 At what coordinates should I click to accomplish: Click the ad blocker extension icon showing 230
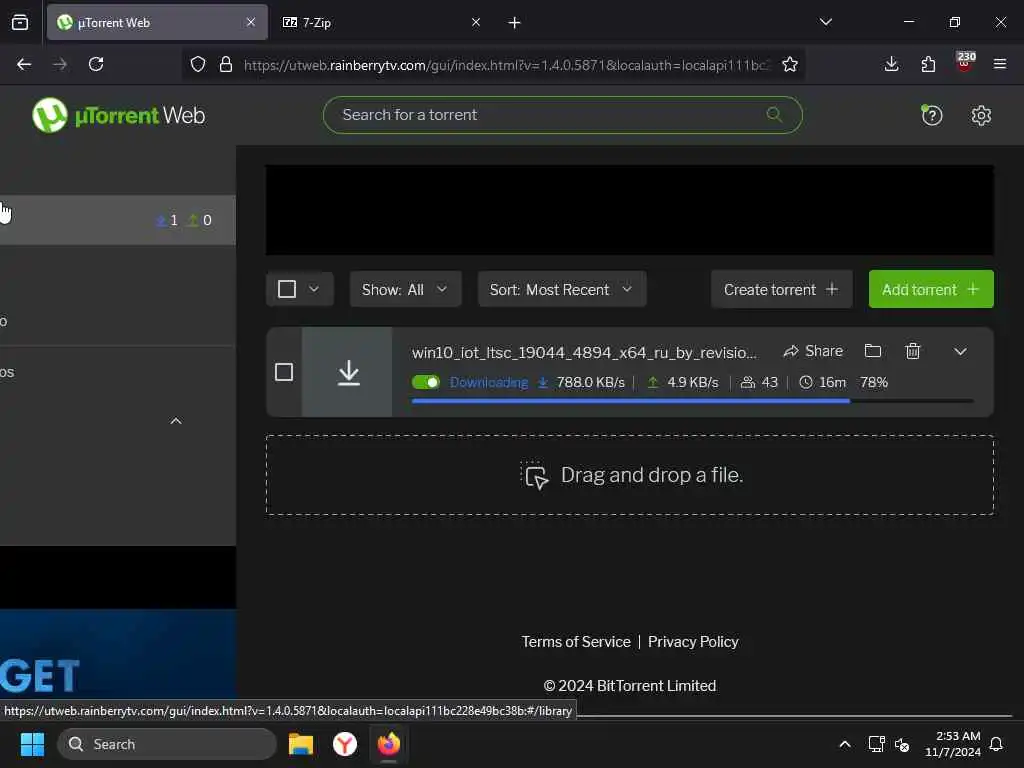[965, 62]
